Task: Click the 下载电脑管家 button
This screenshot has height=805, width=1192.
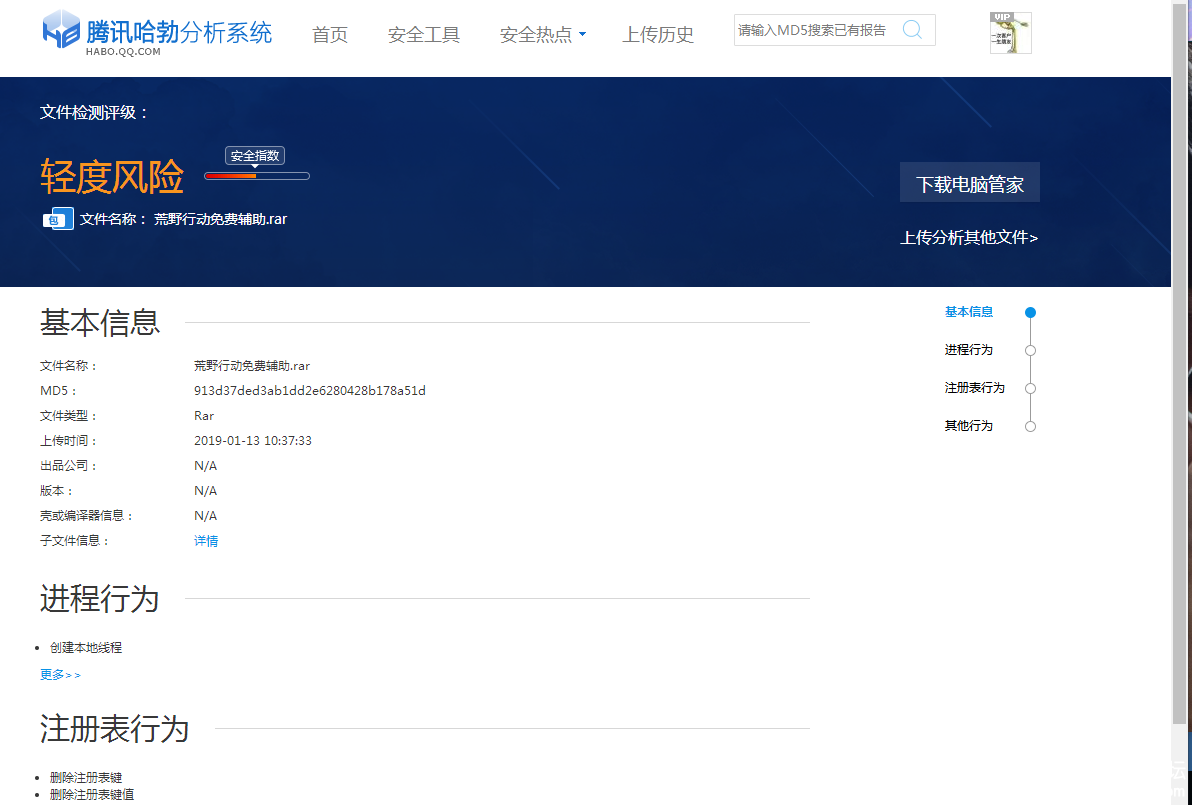Action: point(969,183)
